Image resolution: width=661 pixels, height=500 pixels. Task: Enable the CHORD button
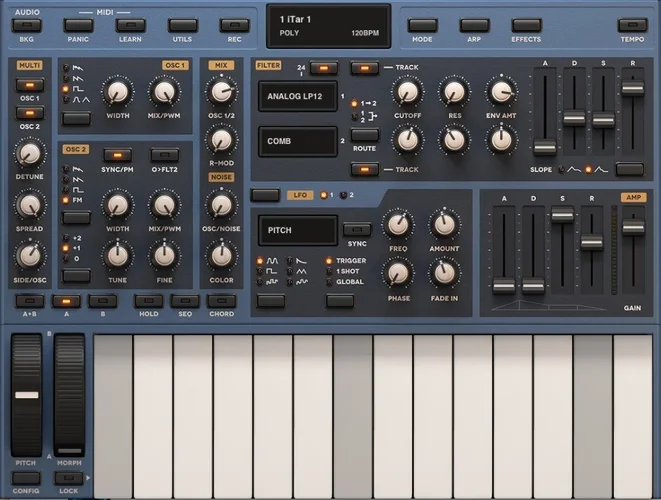point(221,301)
